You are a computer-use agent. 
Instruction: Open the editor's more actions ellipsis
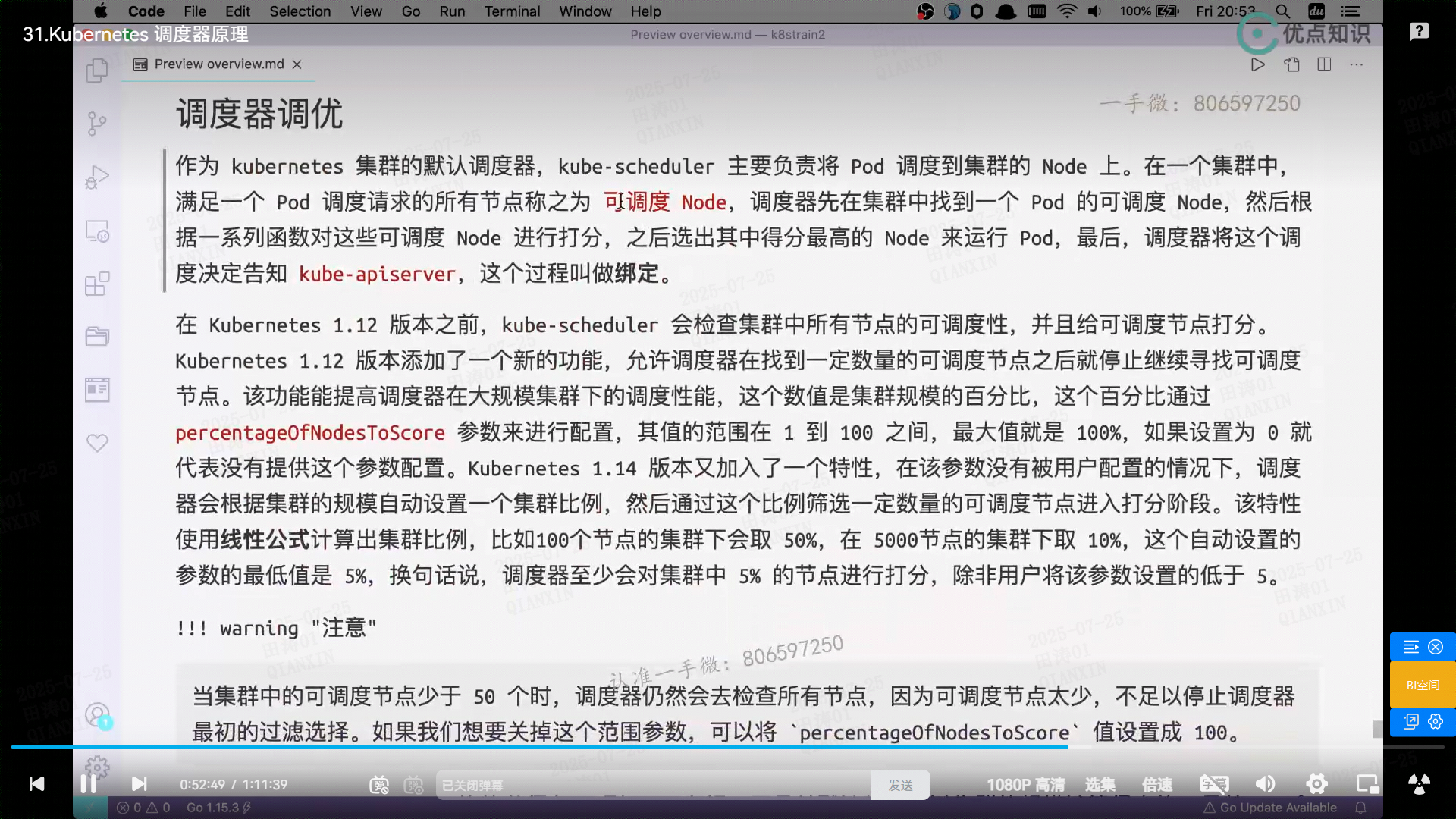coord(1356,64)
